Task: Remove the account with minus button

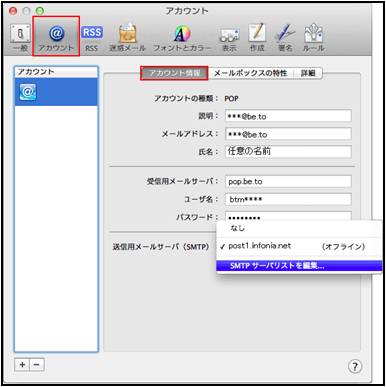Action: (37, 365)
